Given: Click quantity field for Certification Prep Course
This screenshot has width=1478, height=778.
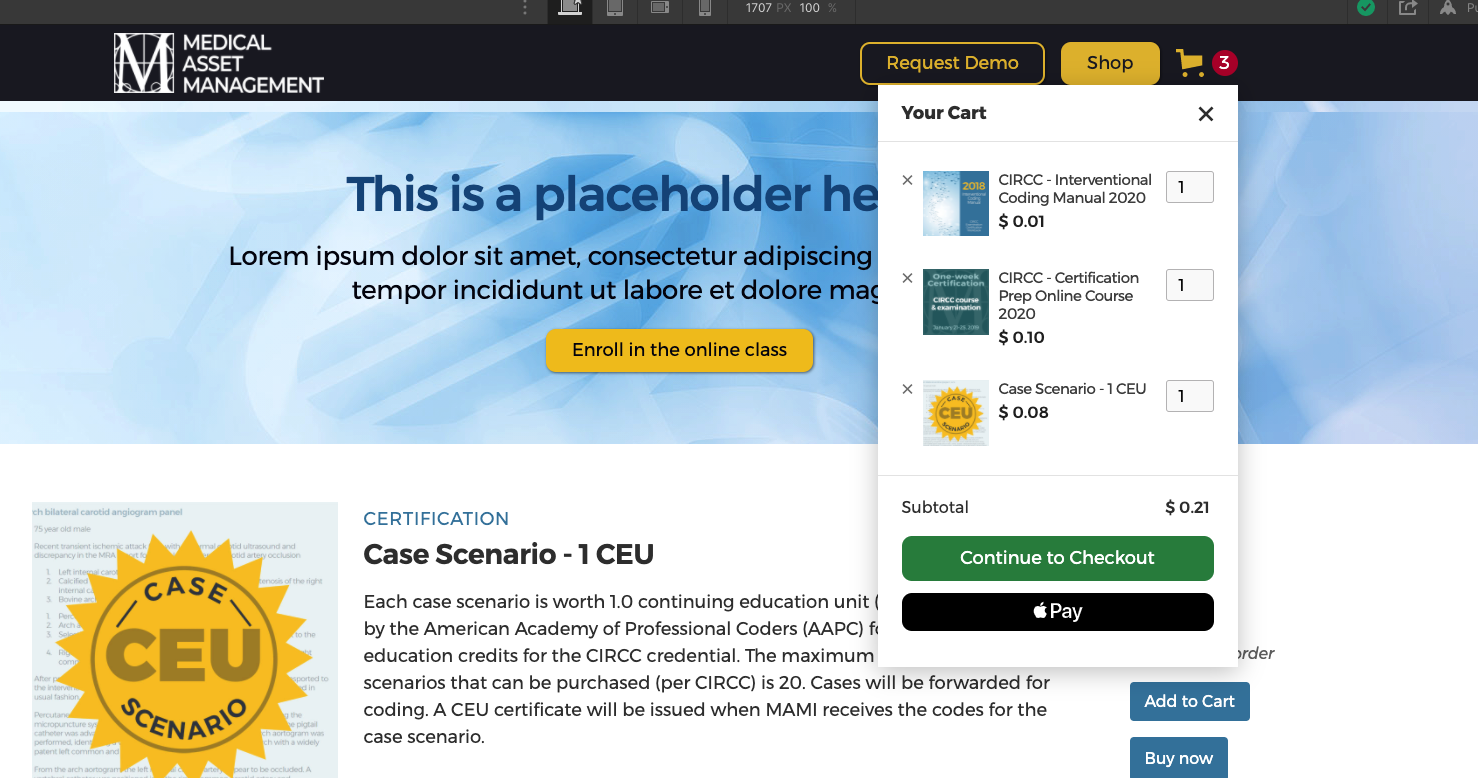Looking at the screenshot, I should [1190, 285].
